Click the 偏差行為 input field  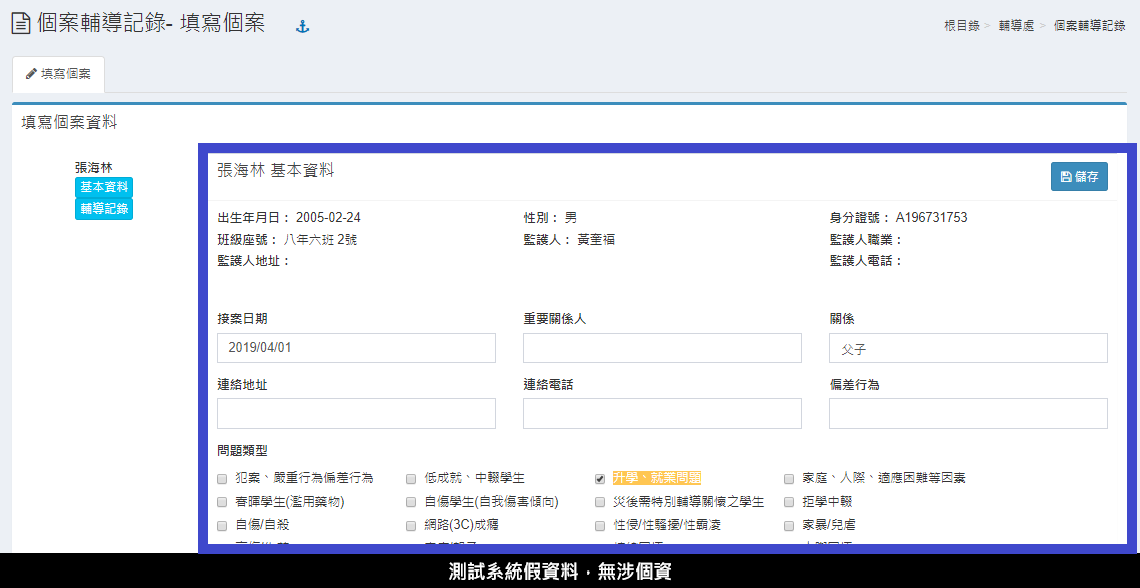click(x=968, y=413)
